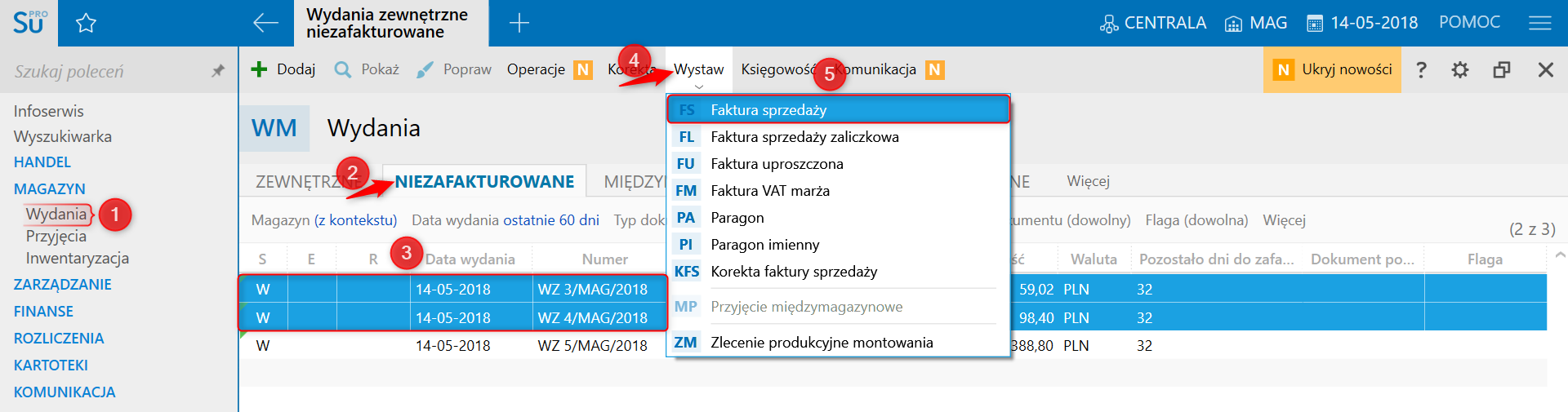The width and height of the screenshot is (1568, 412).
Task: Click the MAG warehouse icon
Action: (1233, 24)
